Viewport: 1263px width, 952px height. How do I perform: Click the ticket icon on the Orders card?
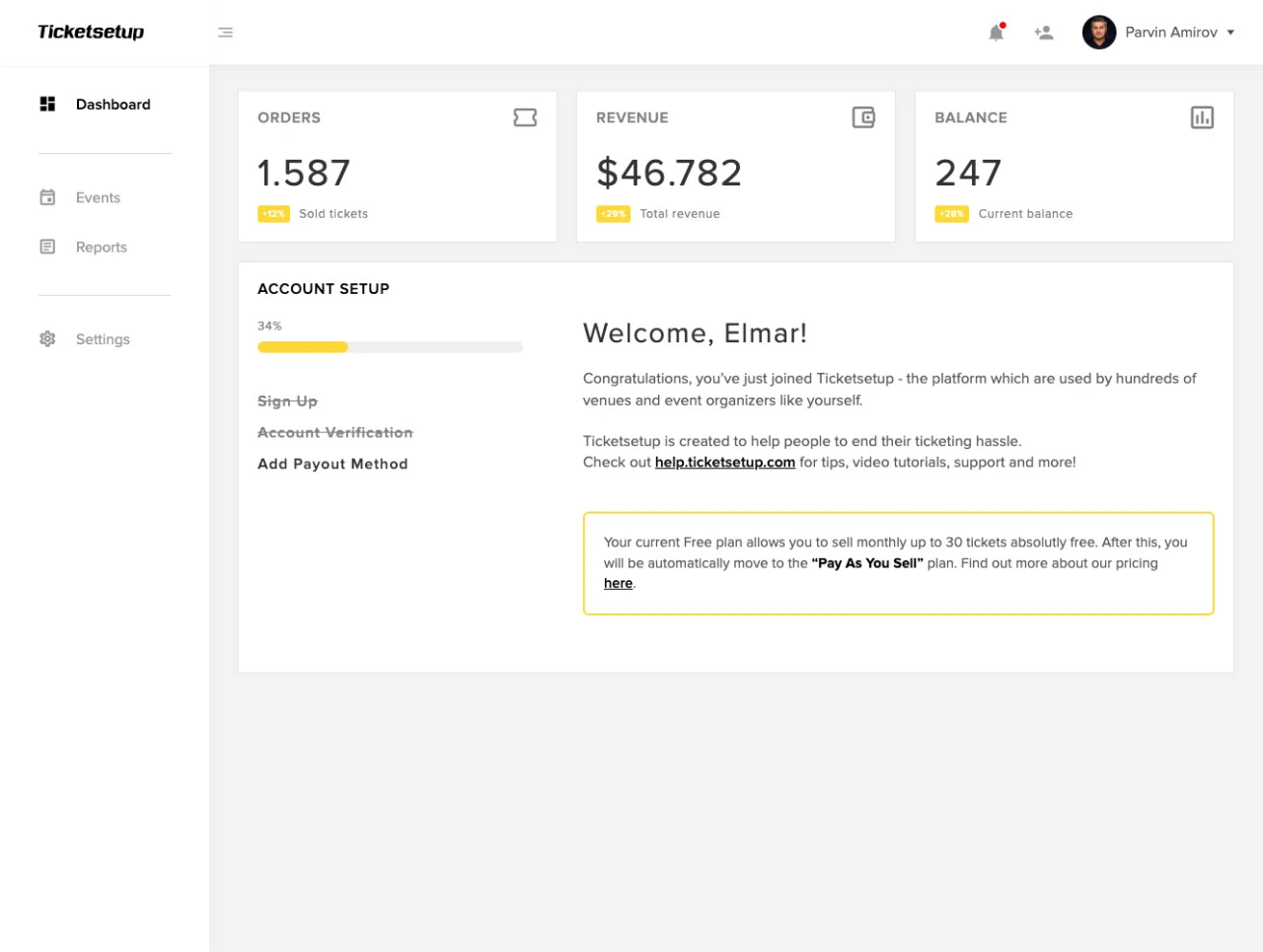pos(525,117)
